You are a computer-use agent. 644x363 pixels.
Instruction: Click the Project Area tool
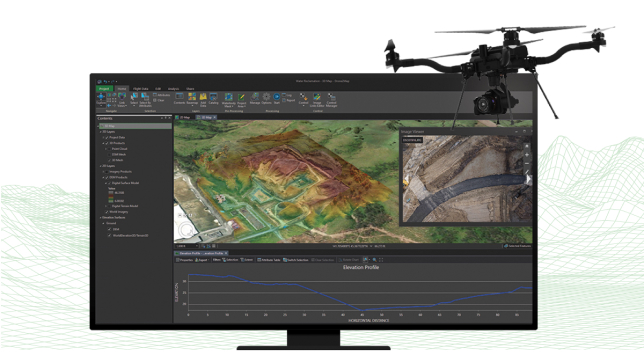coord(242,100)
